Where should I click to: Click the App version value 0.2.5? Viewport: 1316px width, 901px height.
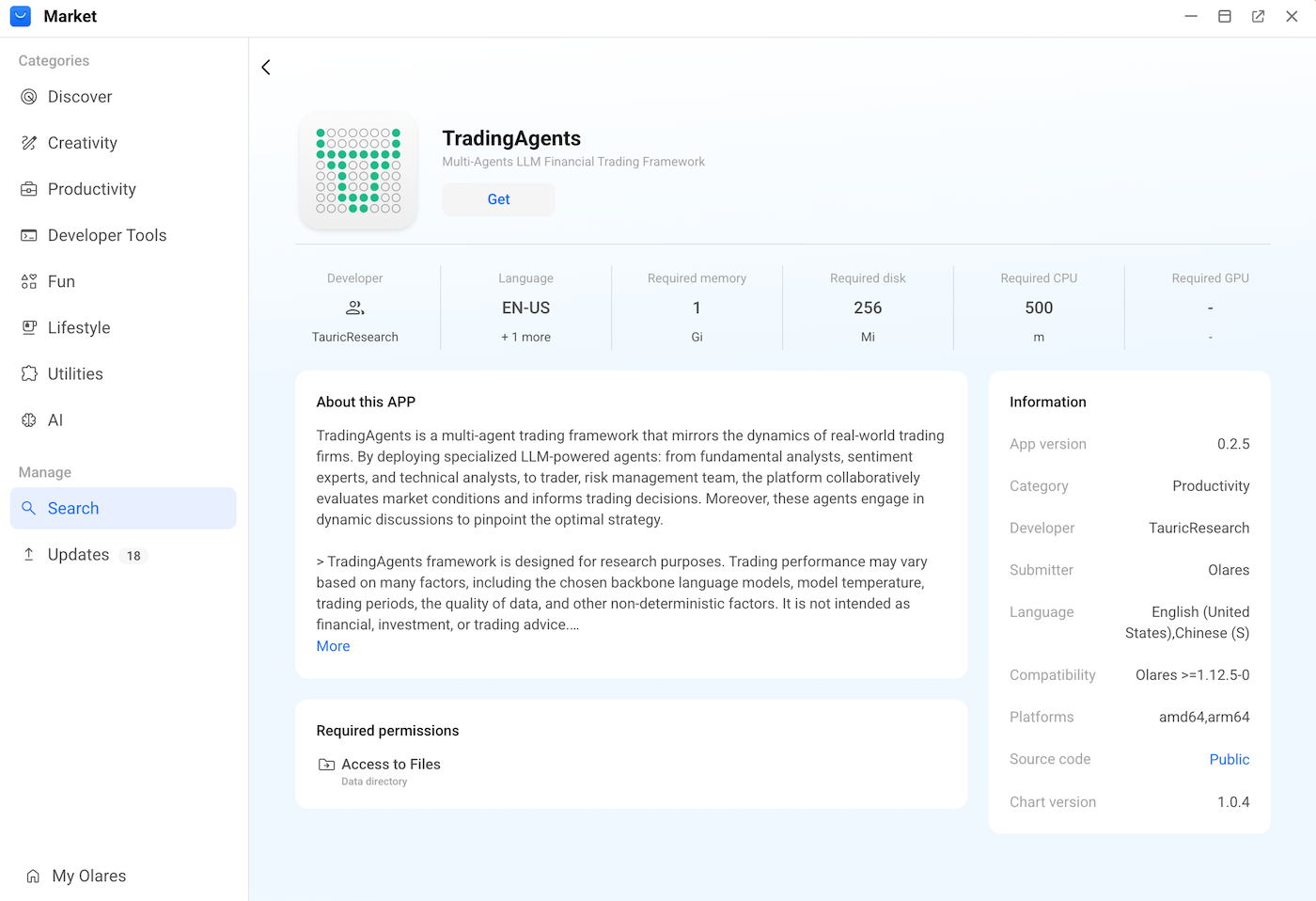pyautogui.click(x=1233, y=444)
